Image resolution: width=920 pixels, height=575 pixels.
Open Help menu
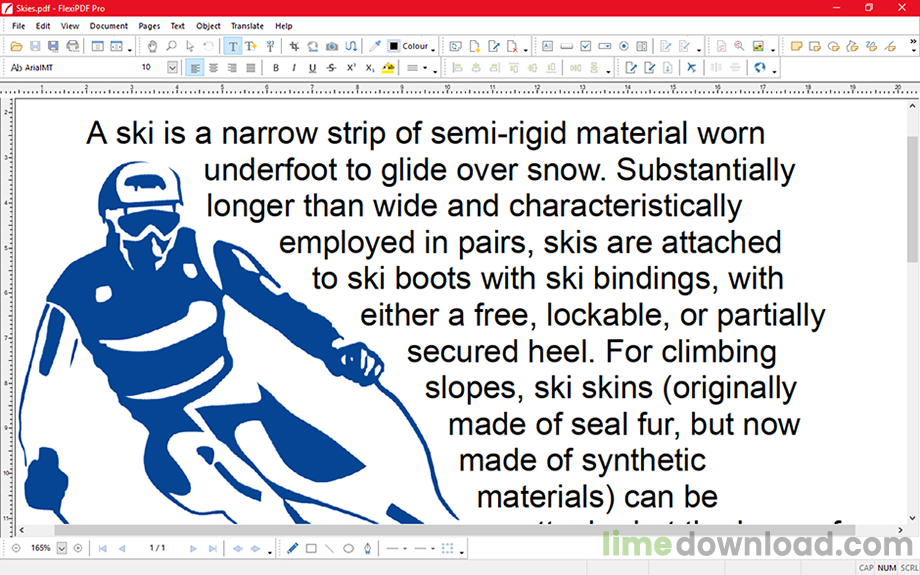[x=283, y=26]
